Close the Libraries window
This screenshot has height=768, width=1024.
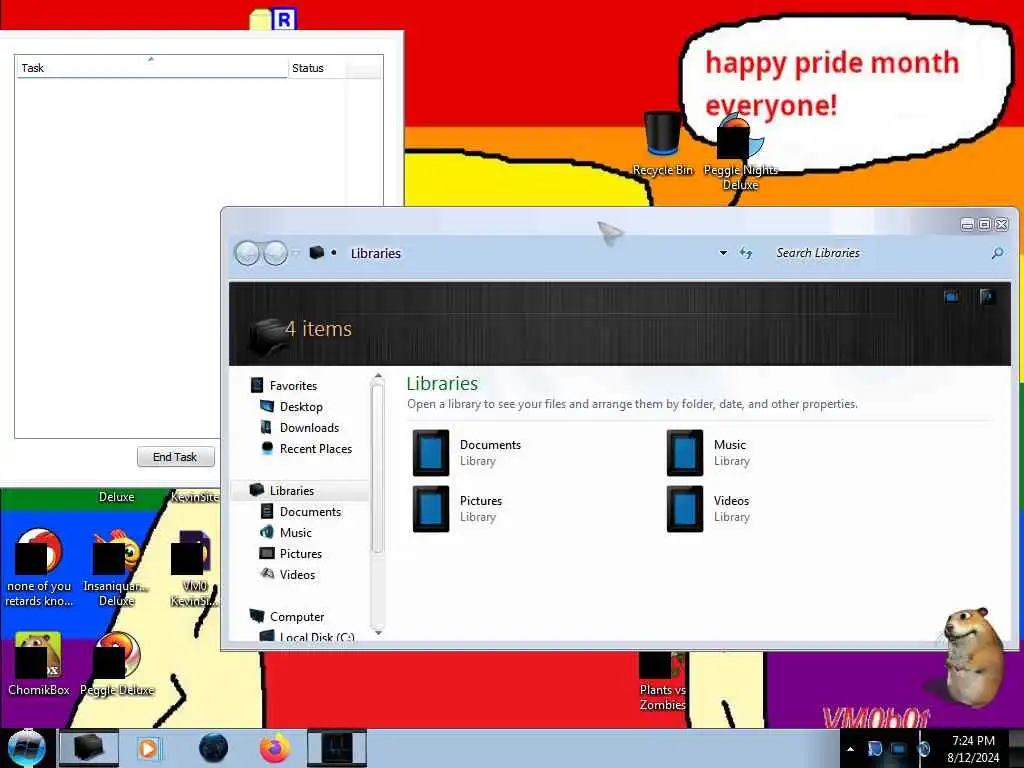point(1001,225)
